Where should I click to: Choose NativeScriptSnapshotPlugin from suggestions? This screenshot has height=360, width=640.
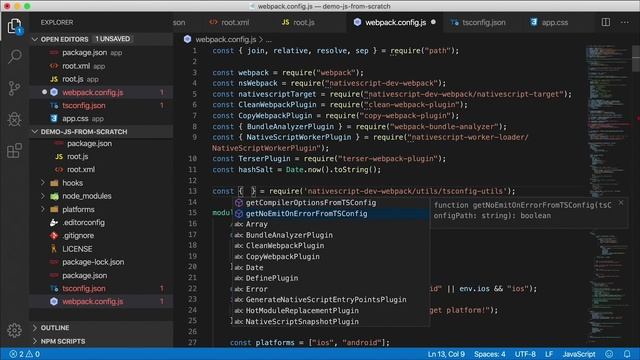coord(331,322)
